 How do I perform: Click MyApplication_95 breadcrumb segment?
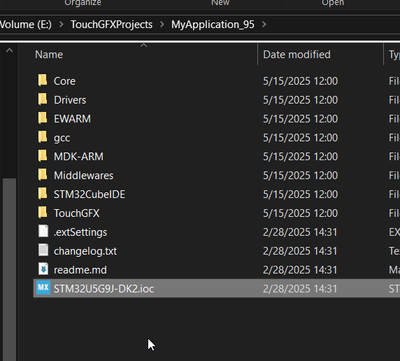213,24
